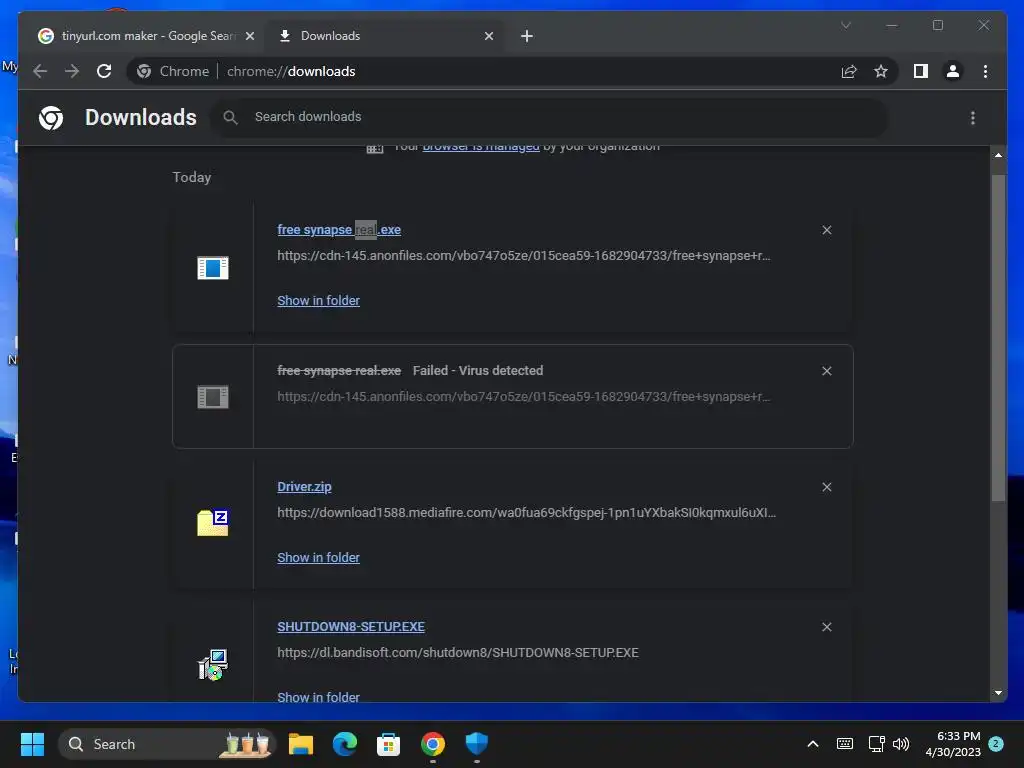The width and height of the screenshot is (1024, 768).
Task: Click the bandisoft URL under SHUTDOWN8-SETUP.EXE
Action: (458, 652)
